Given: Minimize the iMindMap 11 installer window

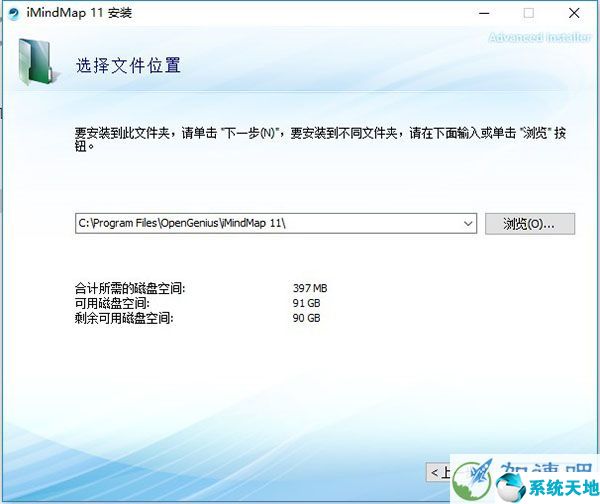Looking at the screenshot, I should [484, 13].
